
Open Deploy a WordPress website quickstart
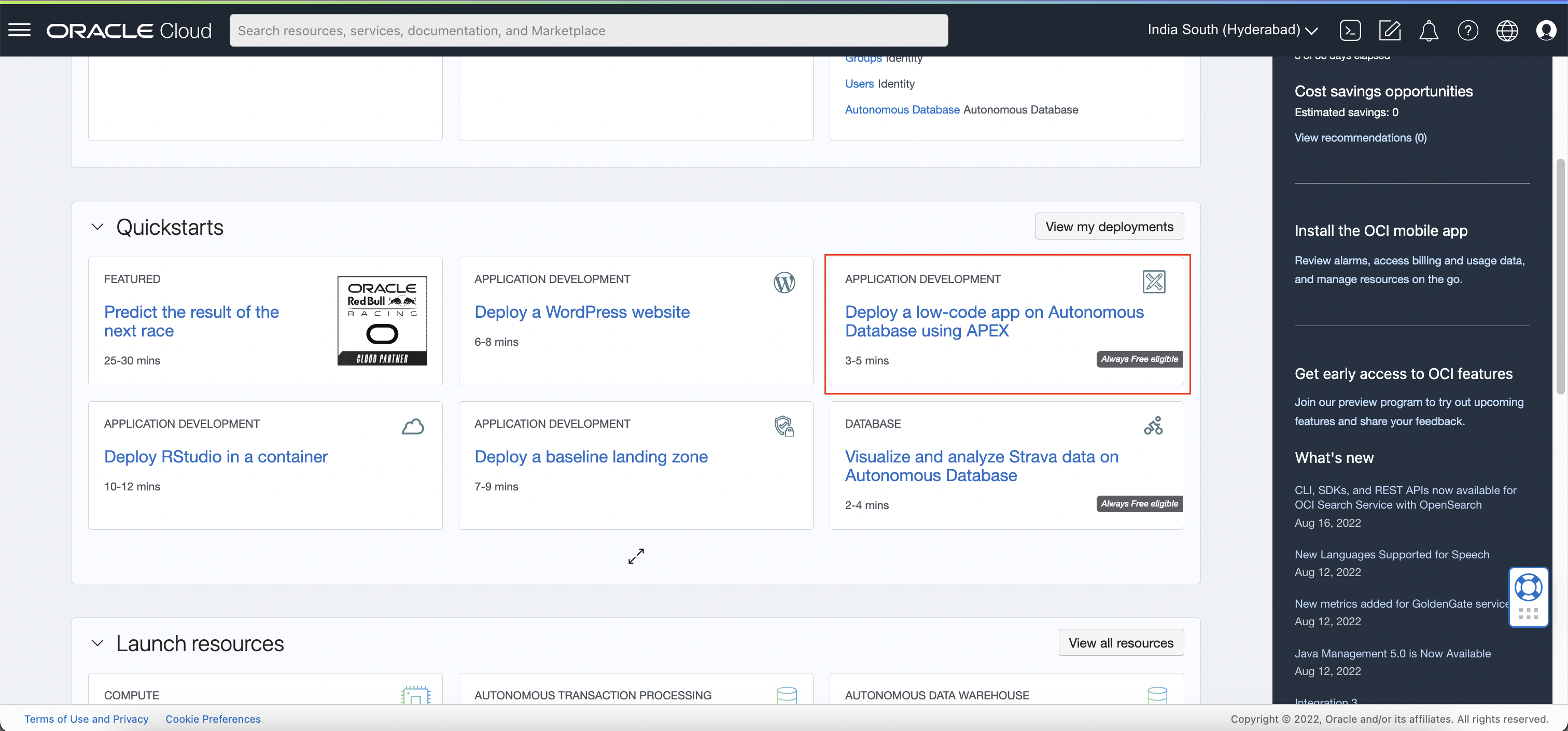click(x=582, y=312)
